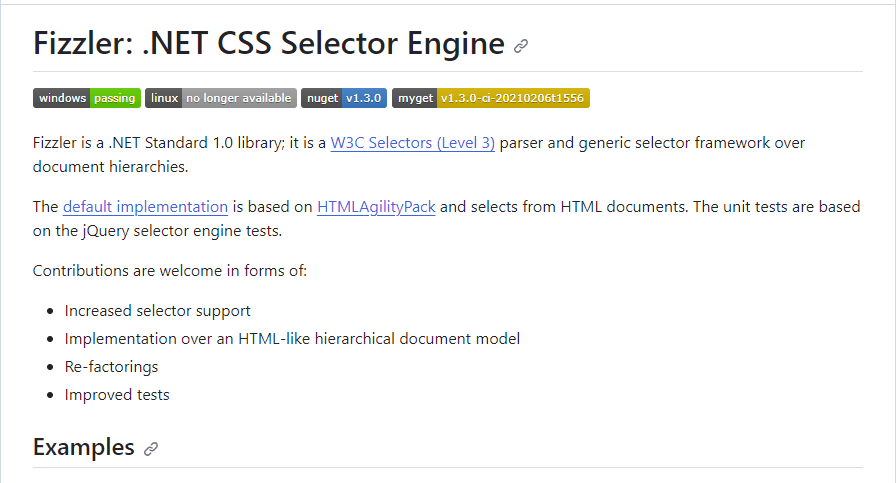Click the gray no longer available status label
Viewport: 896px width, 483px height.
[x=239, y=98]
